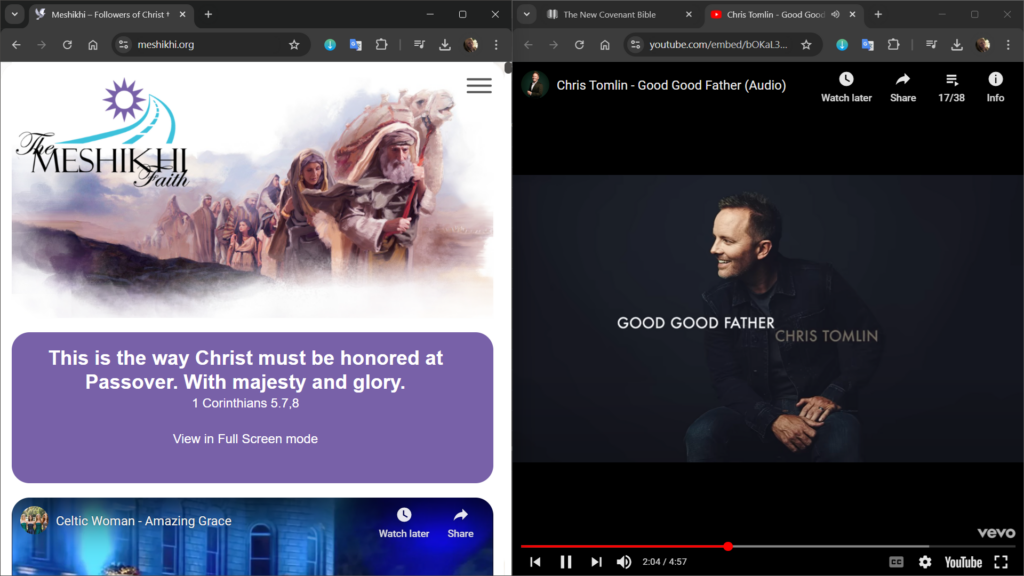Open home page in YouTube window
This screenshot has height=576, width=1024.
pos(605,44)
